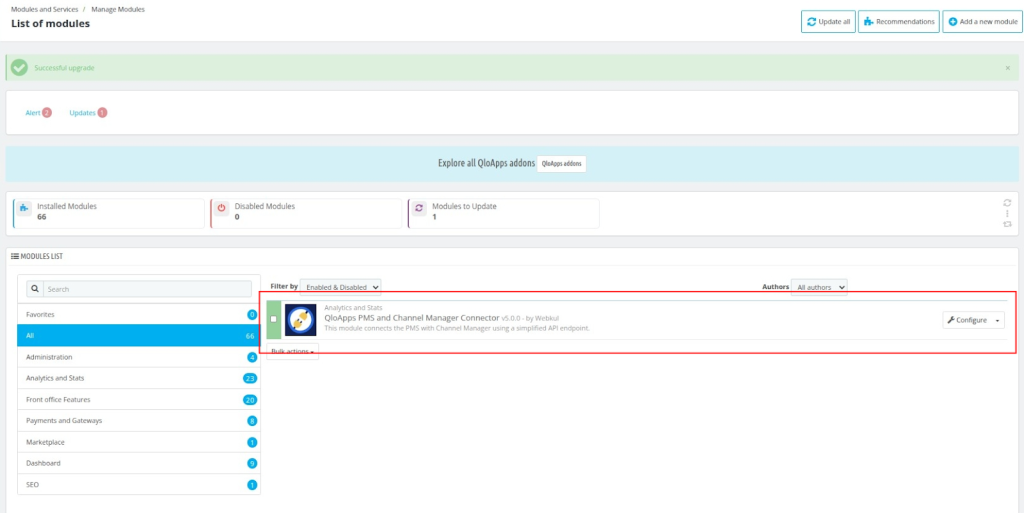Click the bottom icon right of stats panels

1007,224
